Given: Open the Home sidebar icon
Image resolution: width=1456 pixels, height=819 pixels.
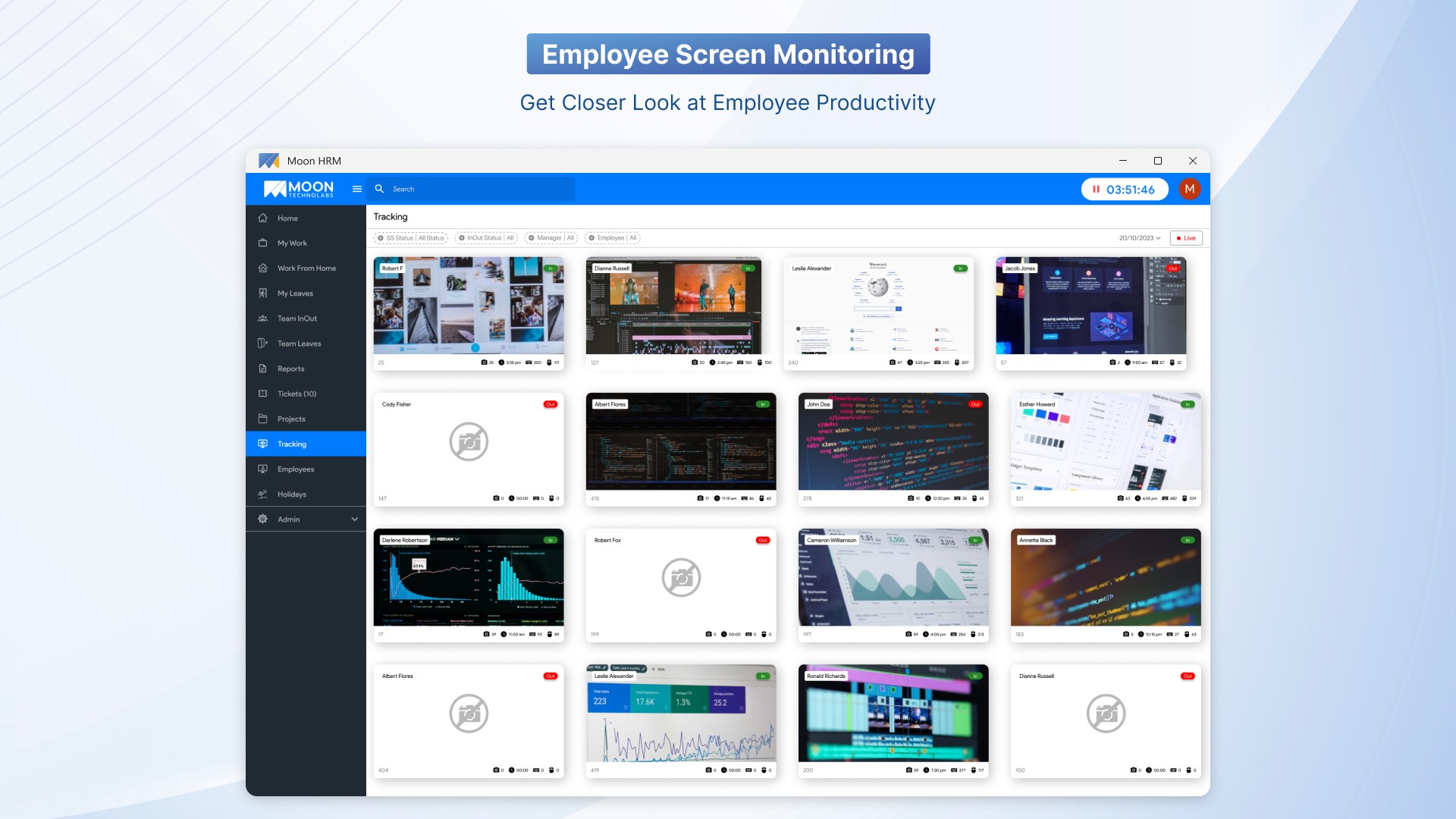Looking at the screenshot, I should tap(262, 218).
